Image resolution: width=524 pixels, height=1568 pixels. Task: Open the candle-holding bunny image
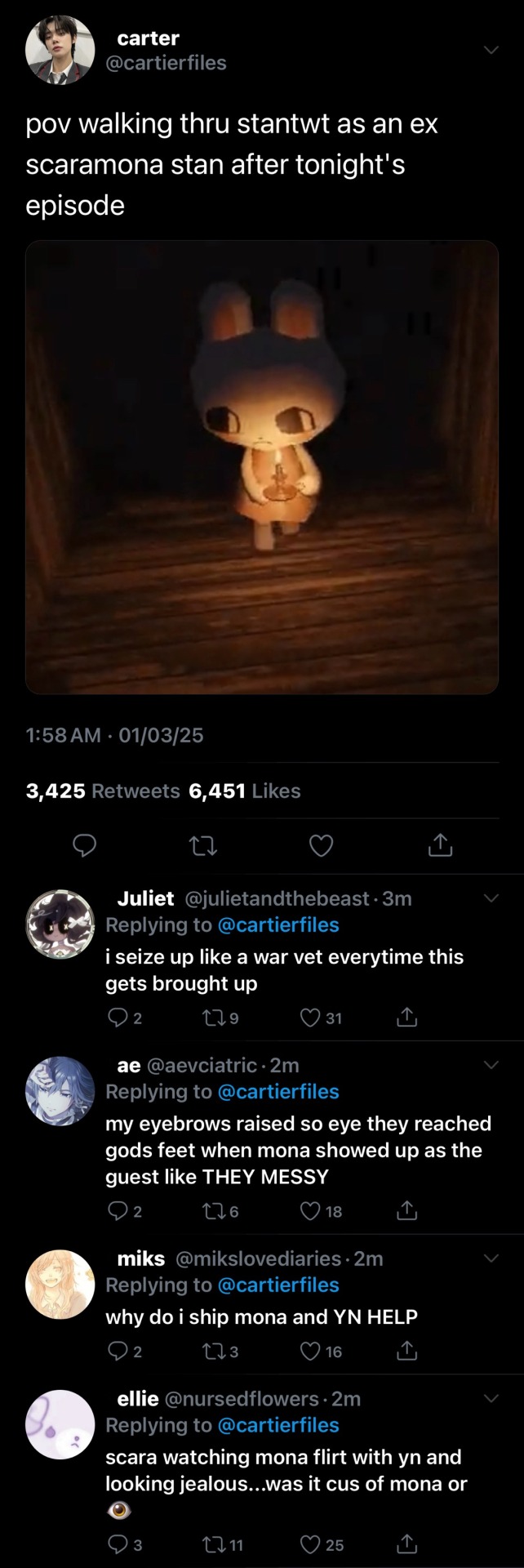[x=262, y=467]
